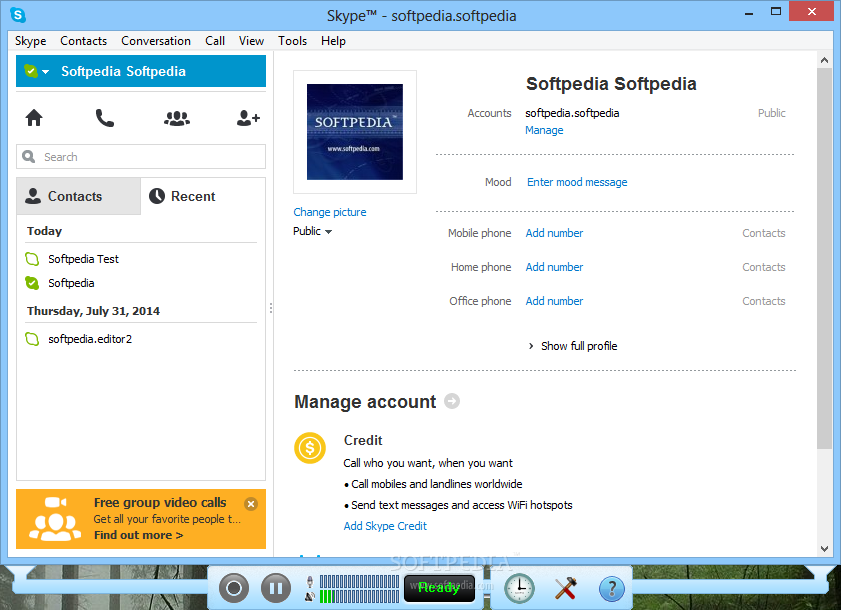Click the vertical scrollbar thumb
This screenshot has height=610, width=841.
824,258
